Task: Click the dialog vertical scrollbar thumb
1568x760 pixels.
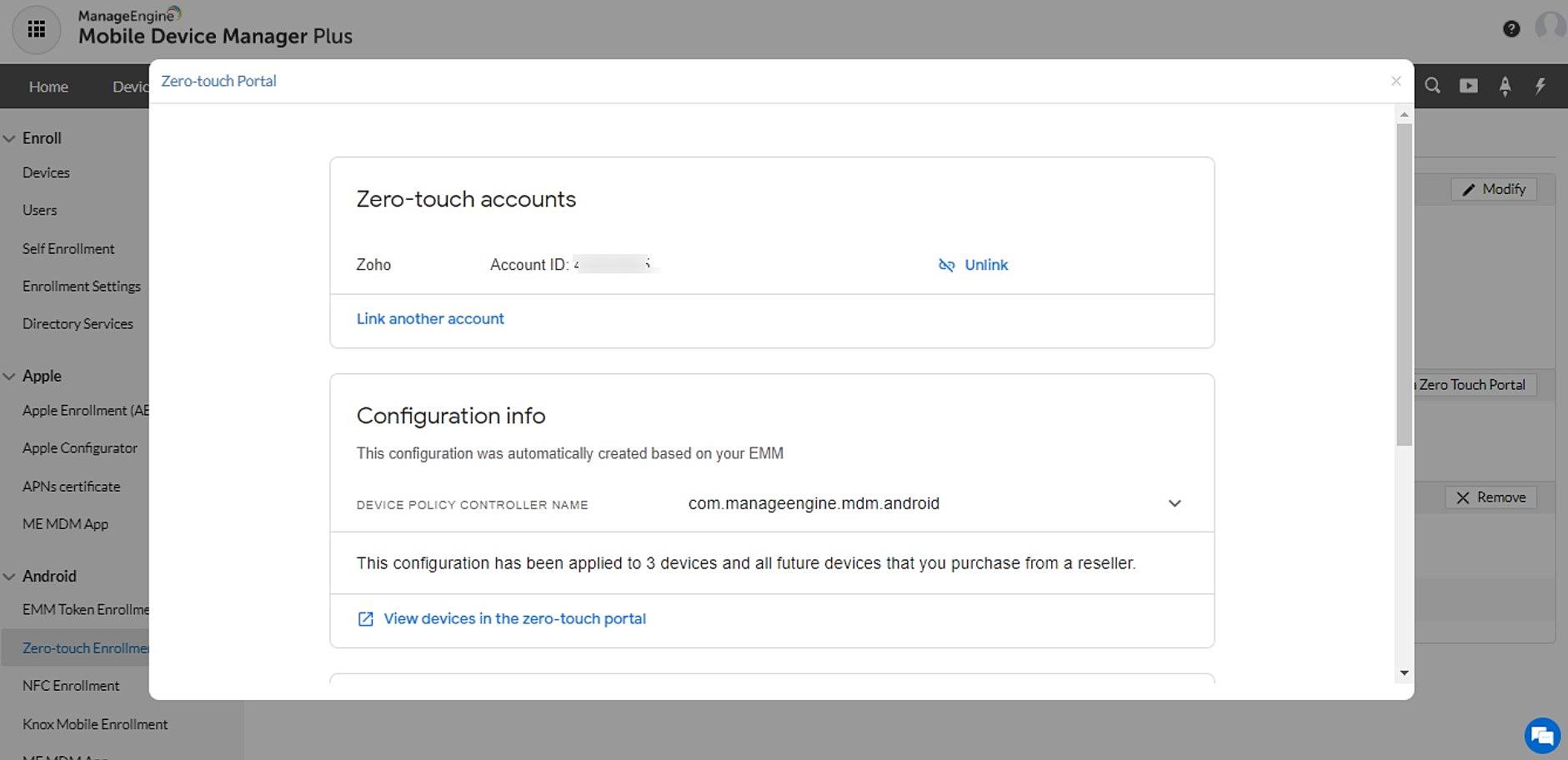Action: click(x=1405, y=284)
